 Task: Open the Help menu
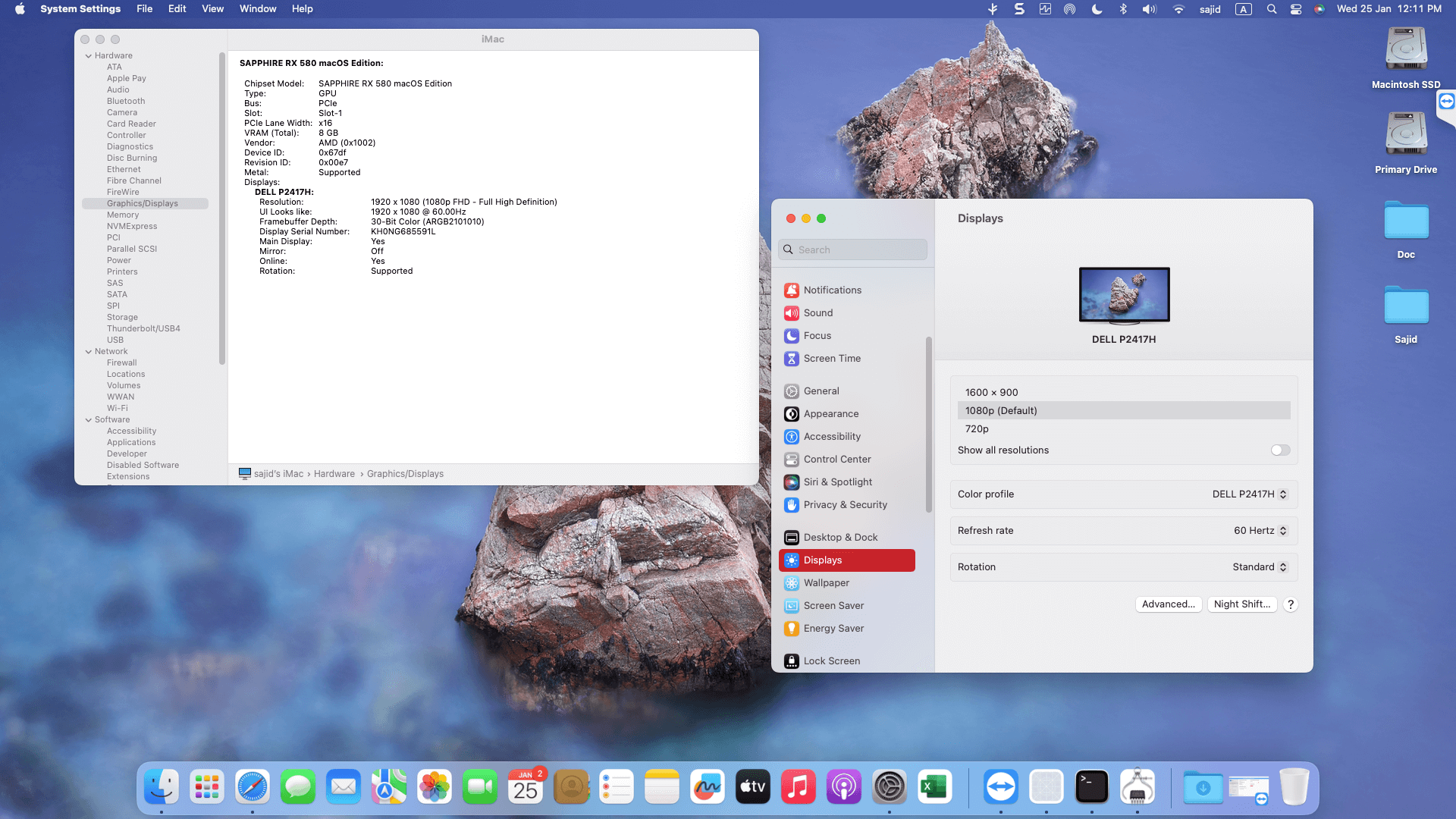302,9
